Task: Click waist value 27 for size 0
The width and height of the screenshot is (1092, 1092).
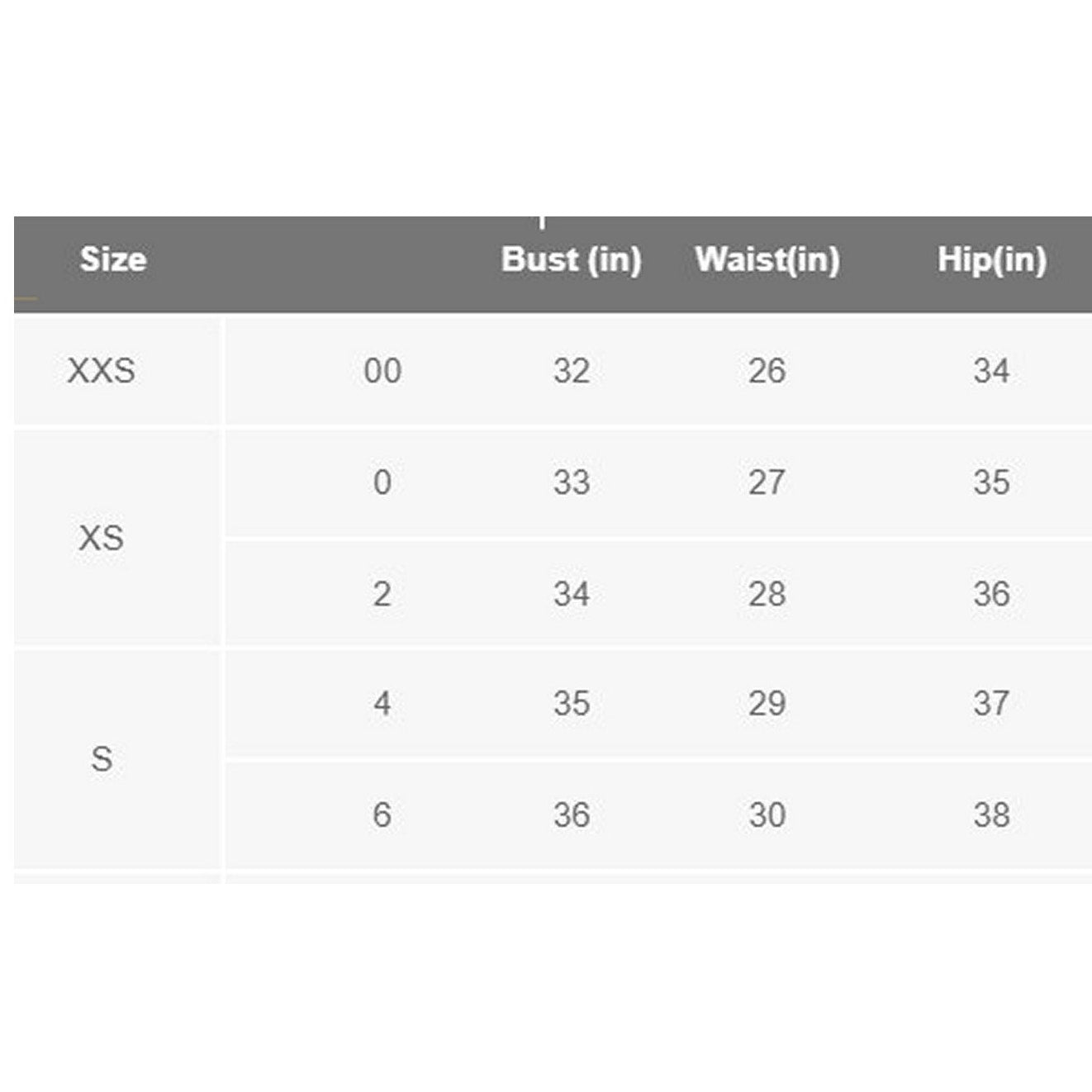Action: [x=767, y=482]
